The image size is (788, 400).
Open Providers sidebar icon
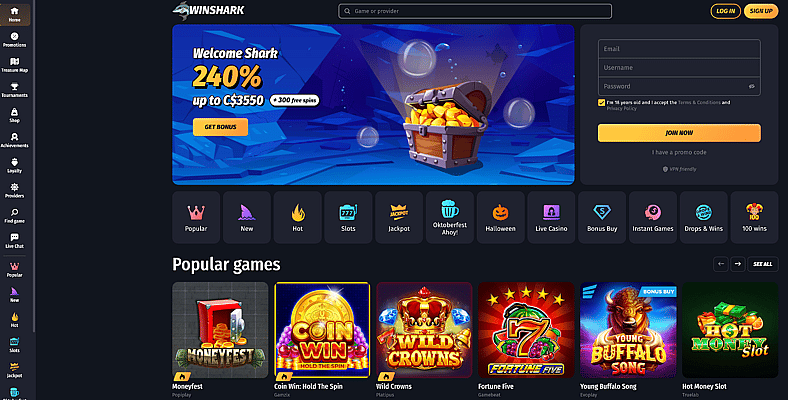click(15, 190)
